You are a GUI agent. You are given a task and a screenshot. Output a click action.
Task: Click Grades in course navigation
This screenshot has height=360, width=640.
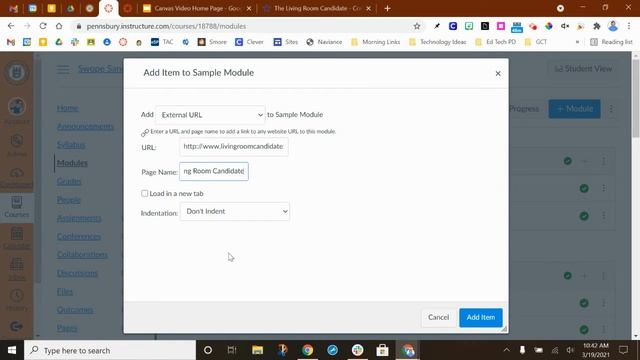pos(69,181)
